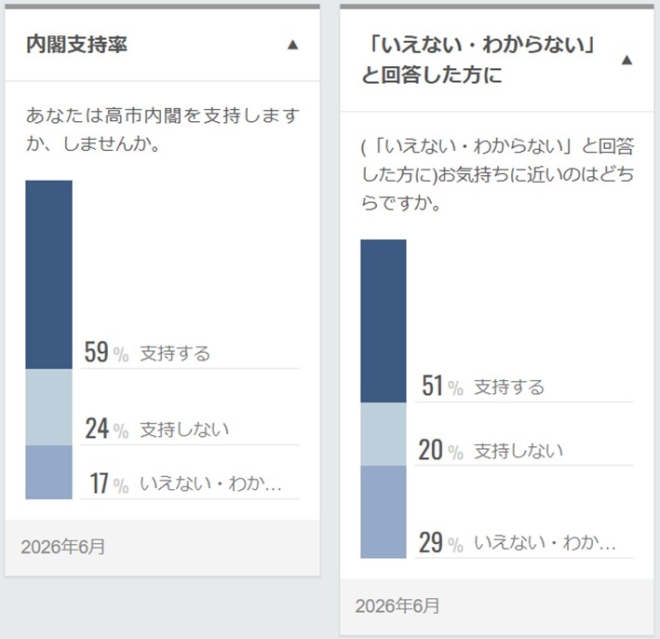Click the question text about 高市内閣

coord(162,129)
